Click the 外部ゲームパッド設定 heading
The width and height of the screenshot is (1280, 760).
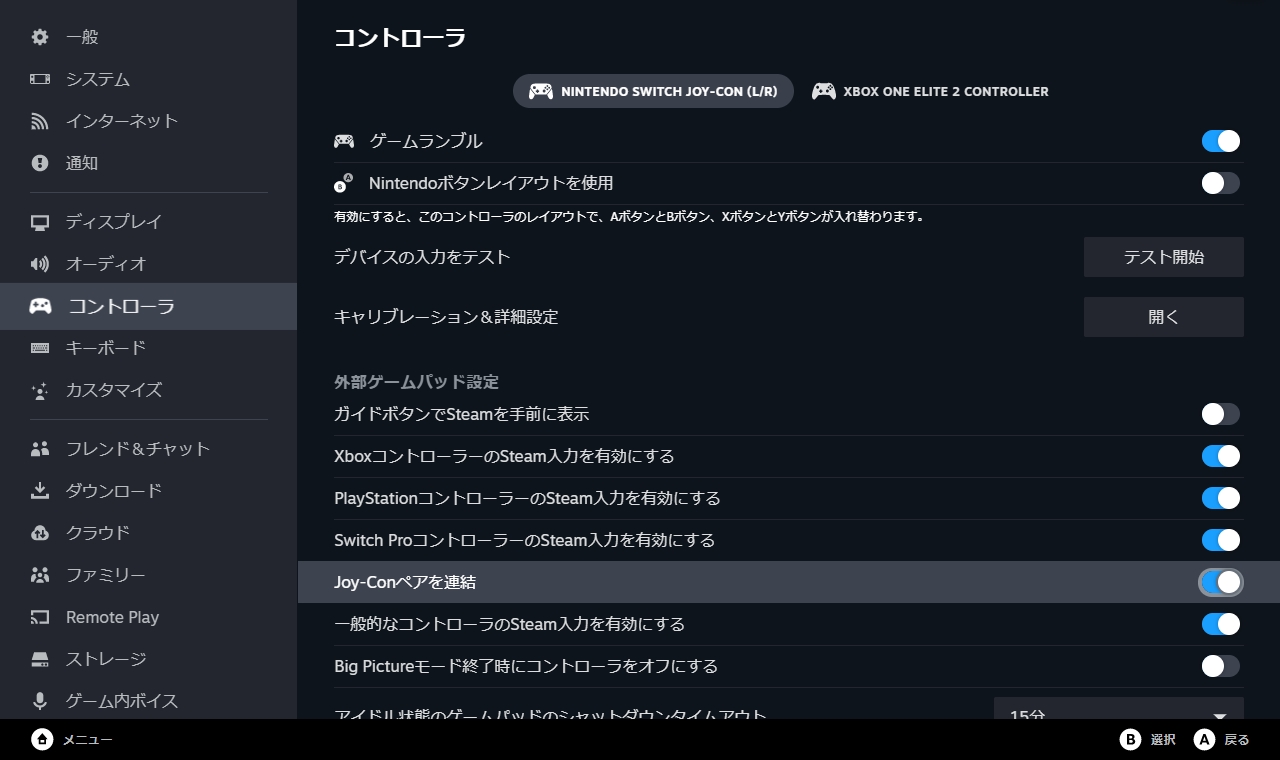416,382
